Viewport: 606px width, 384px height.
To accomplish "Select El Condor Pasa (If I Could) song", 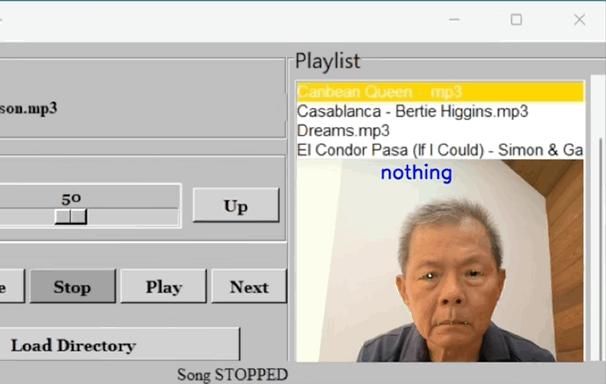I will (440, 150).
